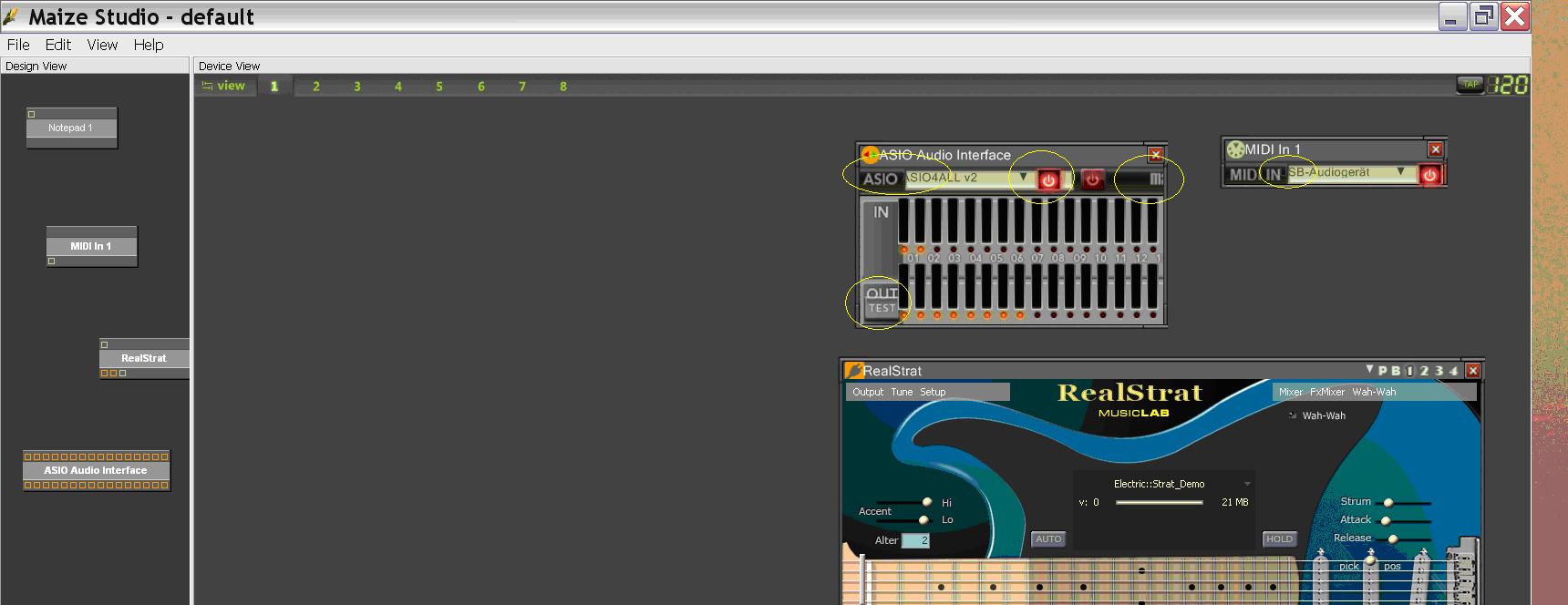Screen dimensions: 1568x605
Task: Click the Alter value field
Action: [915, 540]
